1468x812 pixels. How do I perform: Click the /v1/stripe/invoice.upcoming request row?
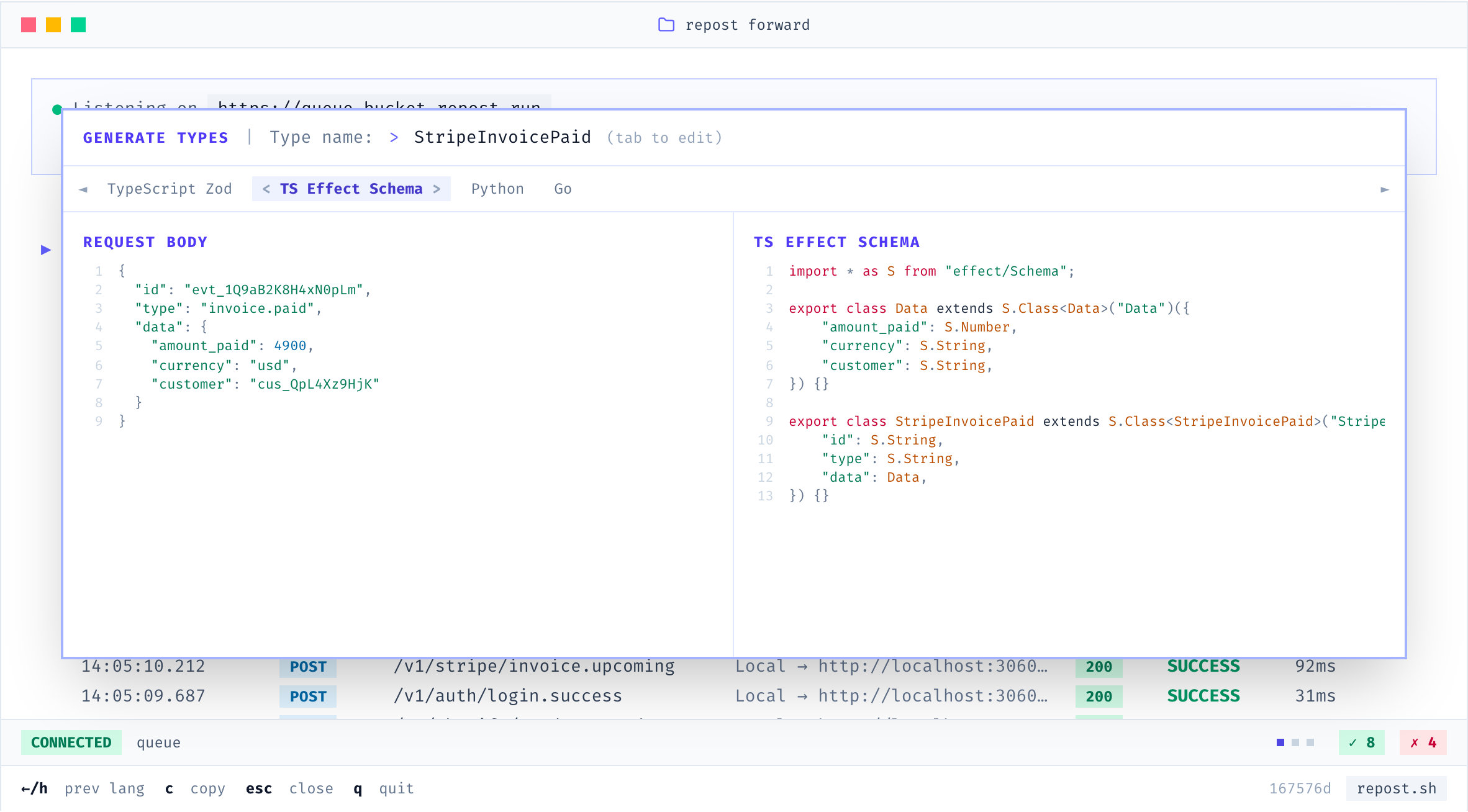tap(733, 666)
